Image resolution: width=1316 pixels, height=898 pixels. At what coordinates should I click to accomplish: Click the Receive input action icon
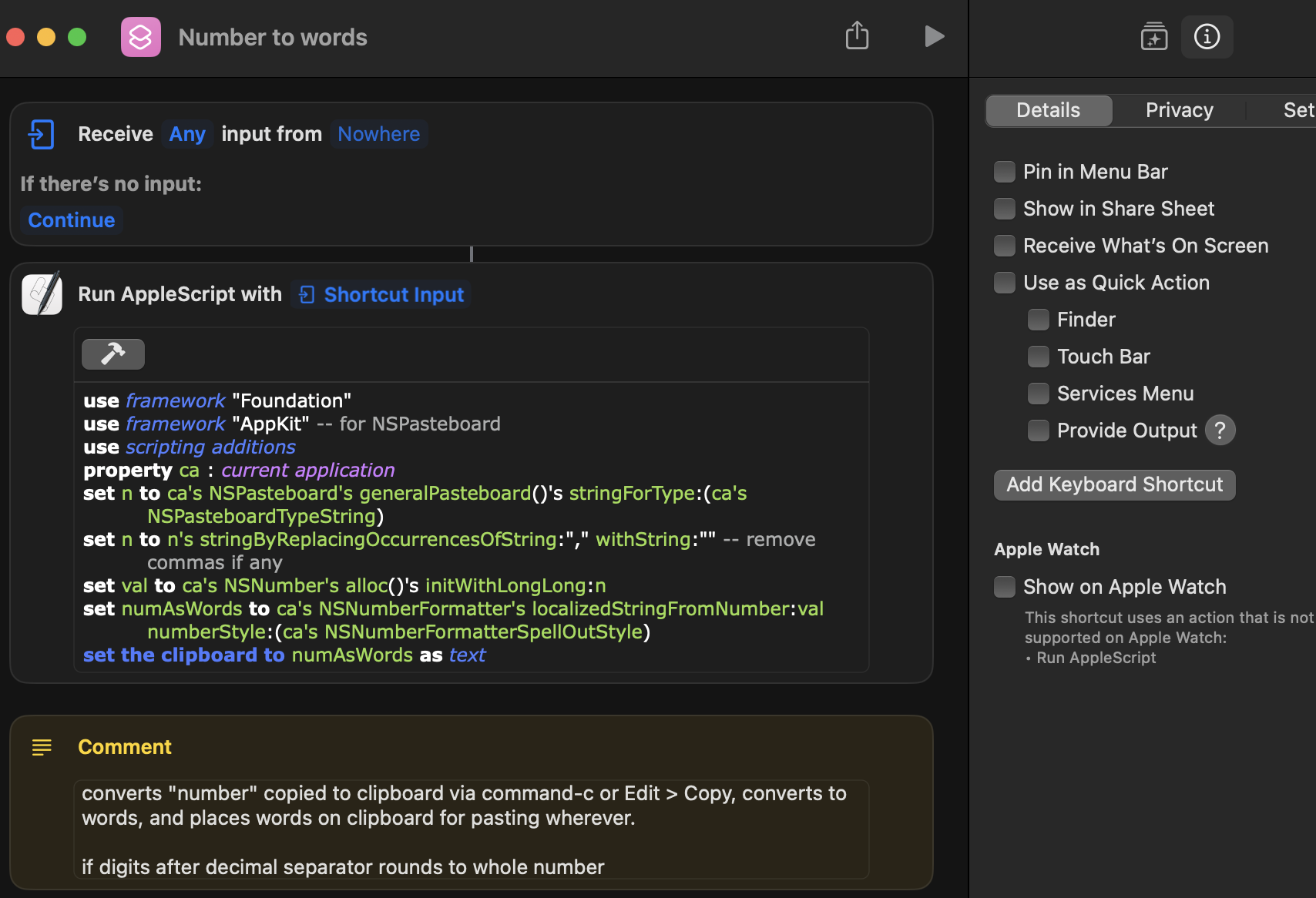click(x=42, y=134)
